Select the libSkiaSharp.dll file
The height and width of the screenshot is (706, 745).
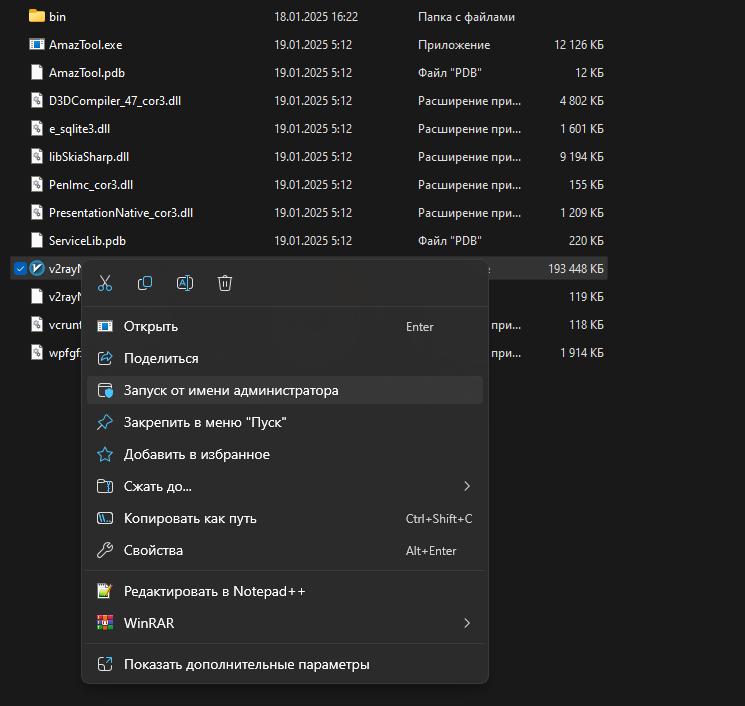pyautogui.click(x=89, y=157)
